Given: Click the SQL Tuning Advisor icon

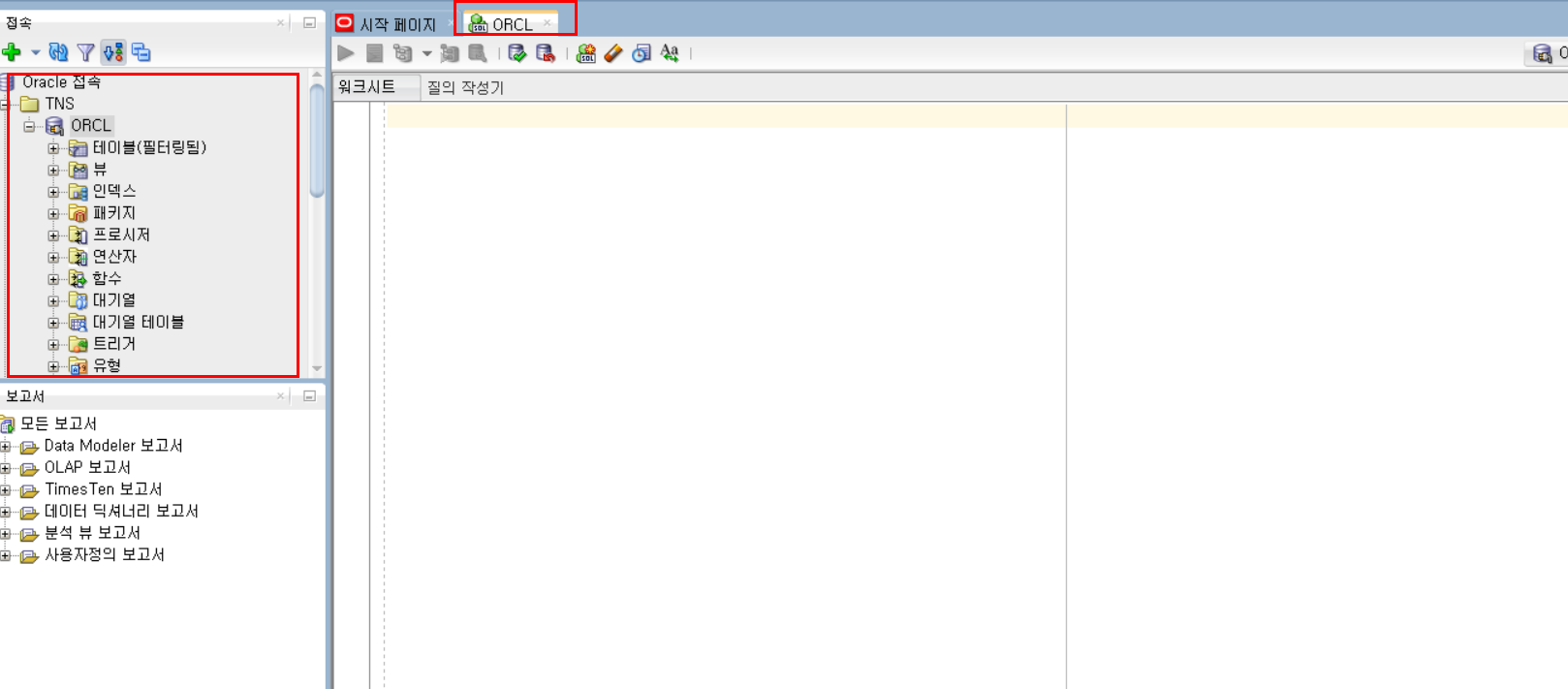Looking at the screenshot, I should 478,53.
